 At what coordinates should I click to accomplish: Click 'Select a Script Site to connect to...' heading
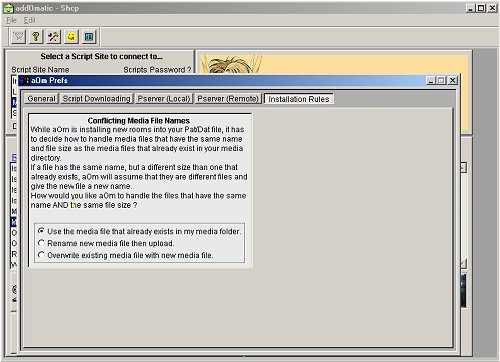(x=102, y=56)
